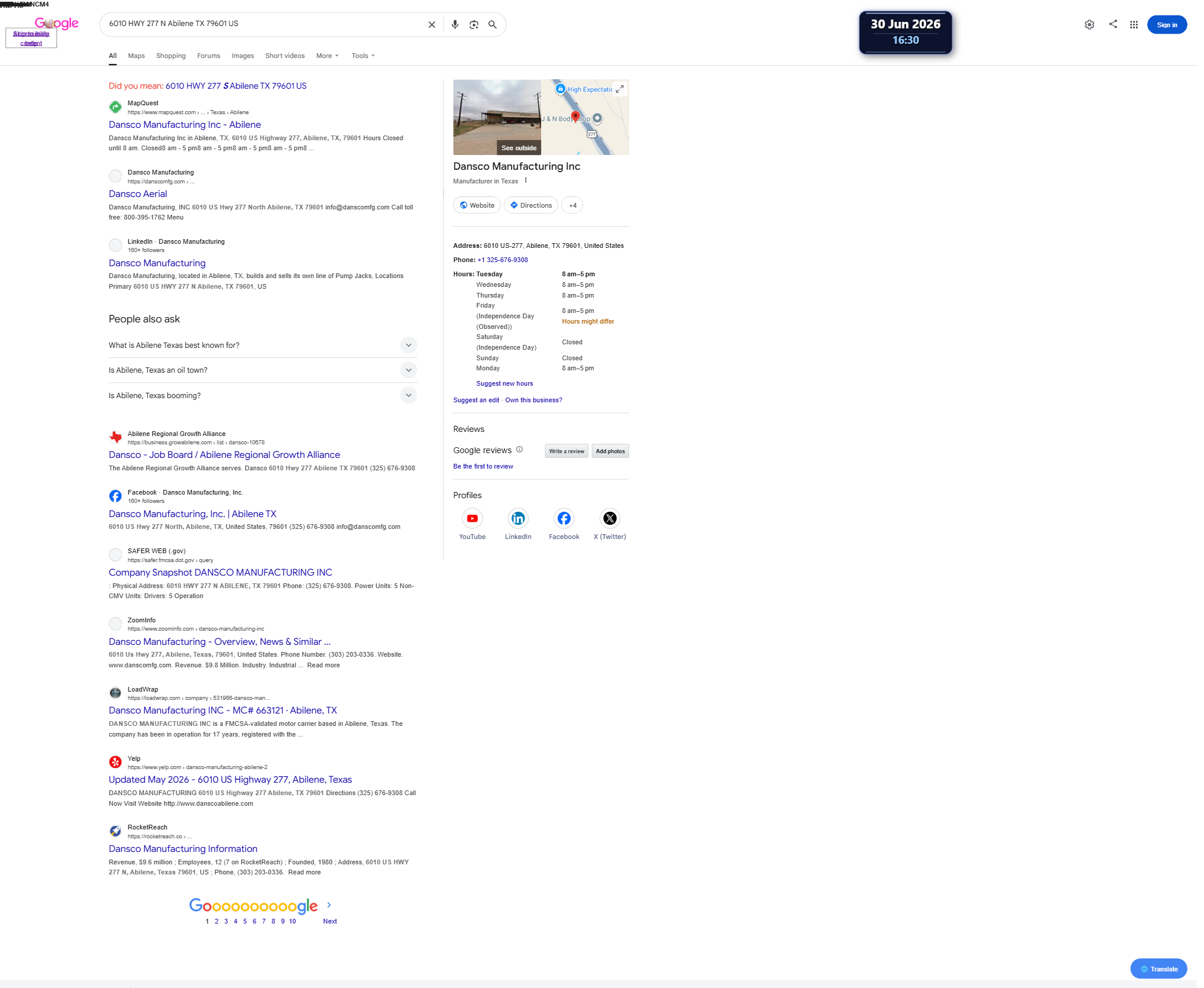Expand the map with the fullscreen icon
Image resolution: width=1204 pixels, height=988 pixels.
(x=619, y=89)
